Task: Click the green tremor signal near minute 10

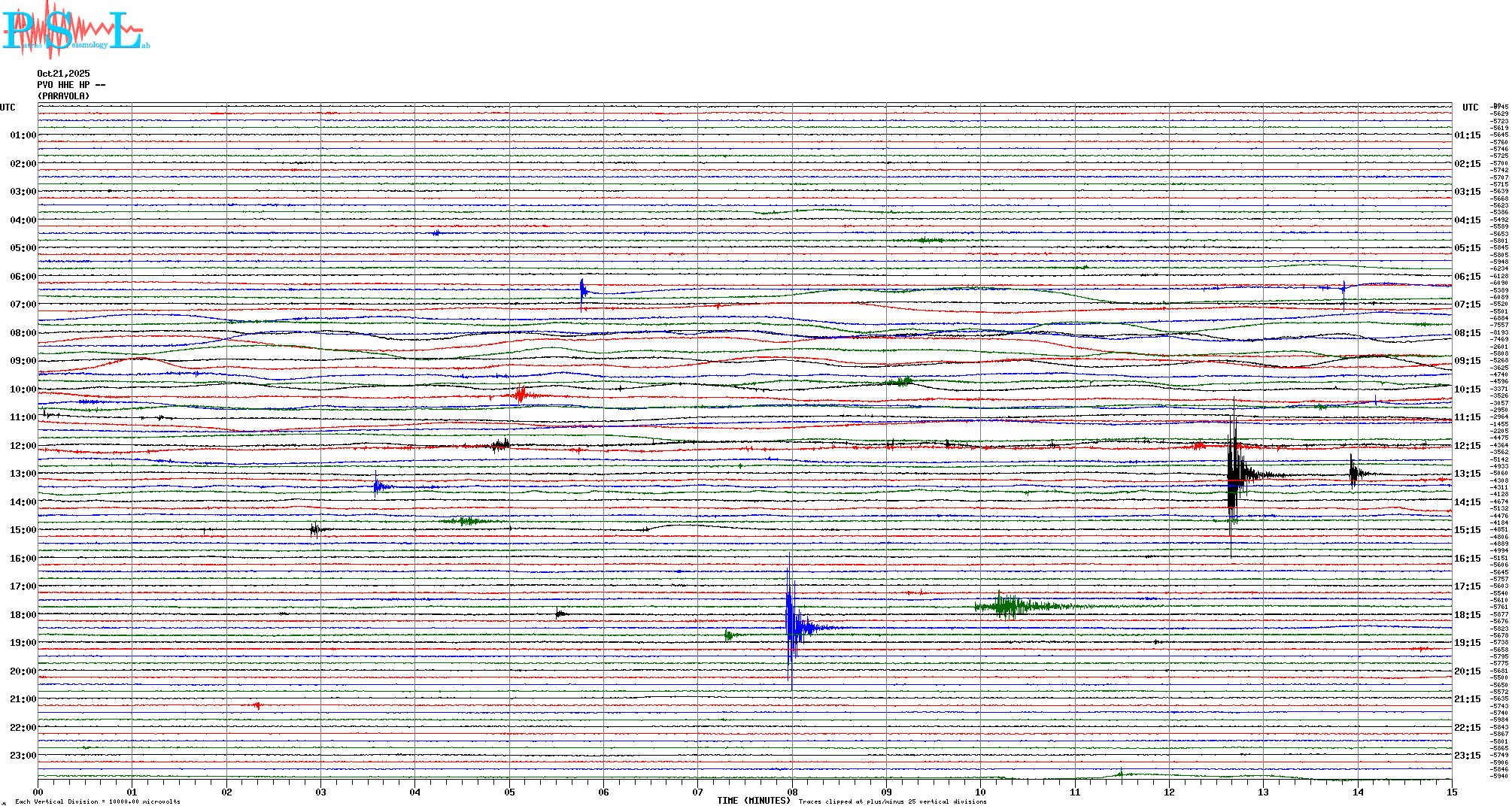Action: click(x=1008, y=606)
